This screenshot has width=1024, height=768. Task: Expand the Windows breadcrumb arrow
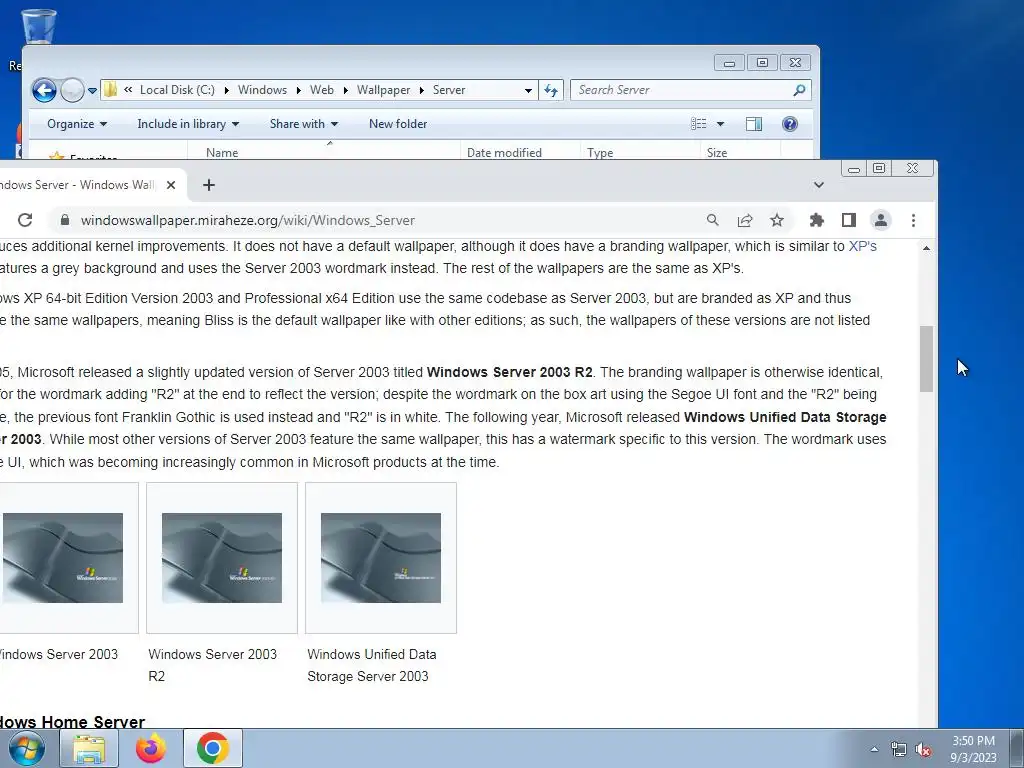click(298, 90)
